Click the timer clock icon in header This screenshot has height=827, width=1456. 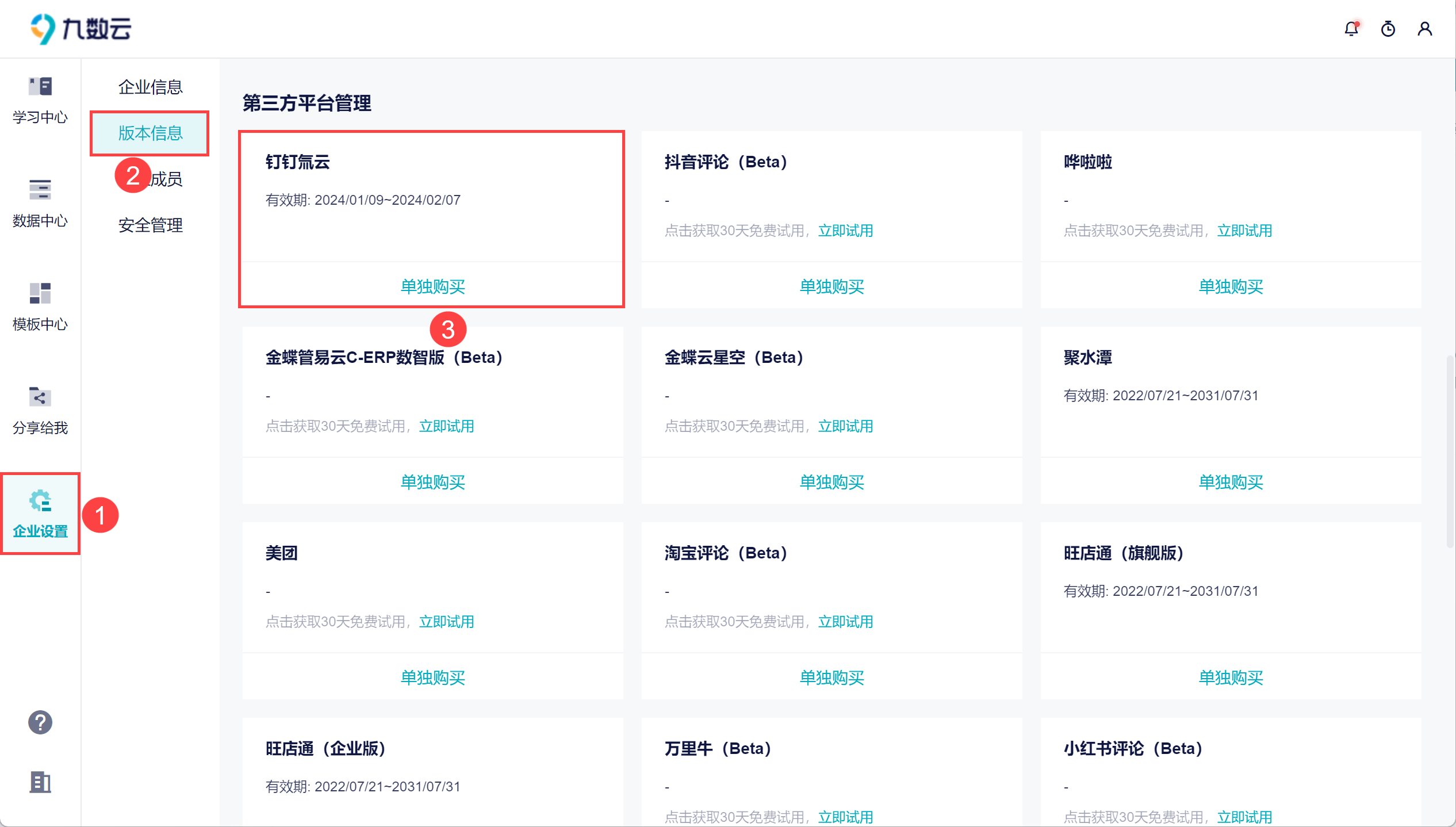pos(1388,29)
